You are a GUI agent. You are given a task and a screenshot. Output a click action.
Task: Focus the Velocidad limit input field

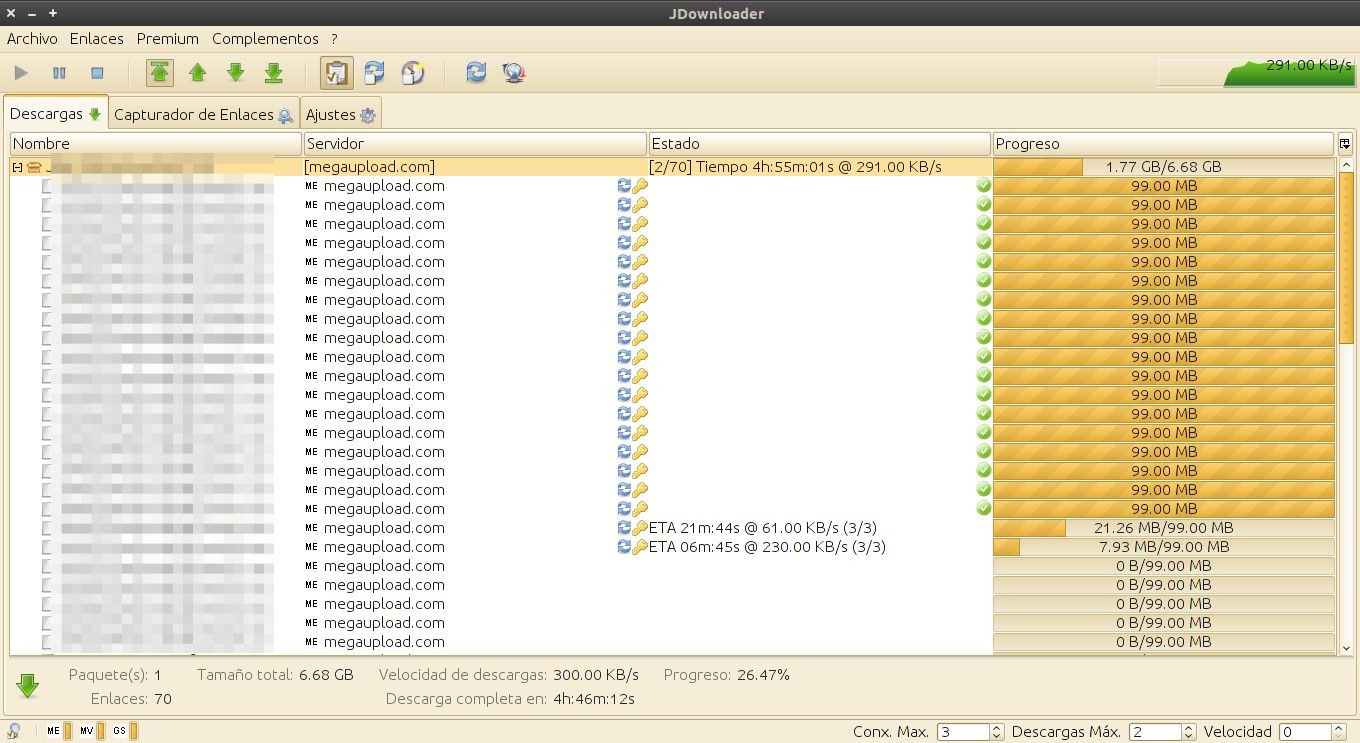1304,732
